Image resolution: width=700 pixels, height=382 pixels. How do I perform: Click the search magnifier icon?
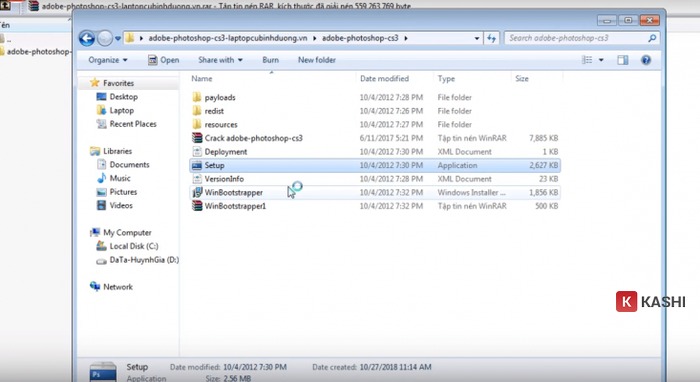click(x=652, y=38)
